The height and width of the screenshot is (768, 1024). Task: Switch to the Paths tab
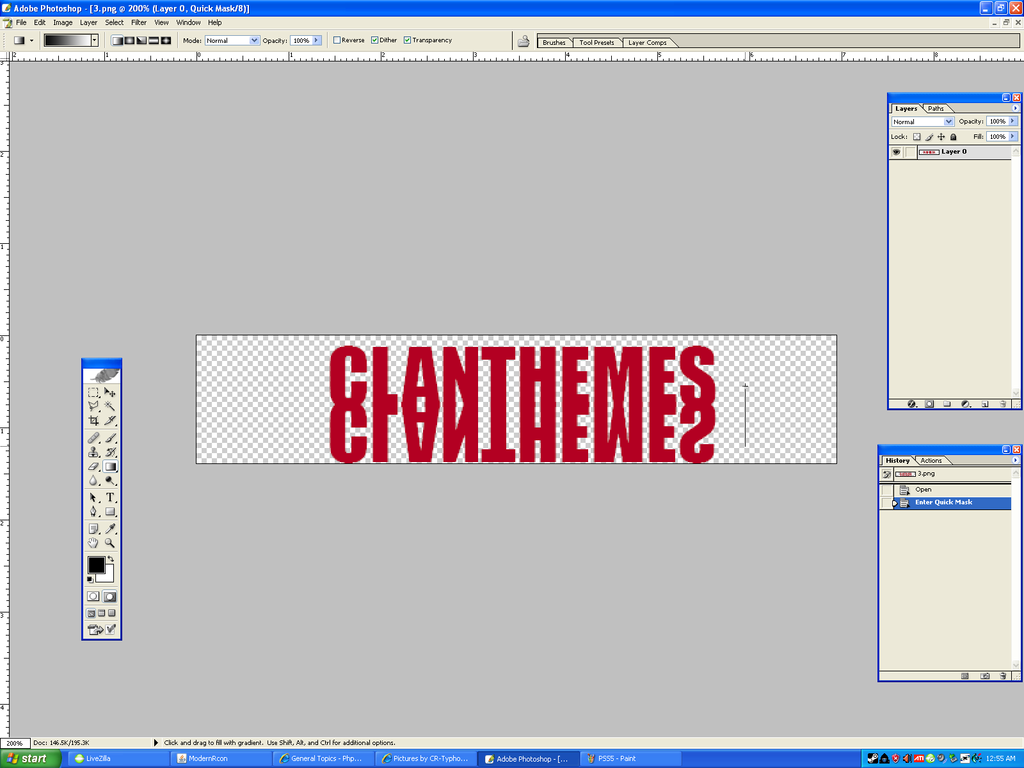(936, 108)
